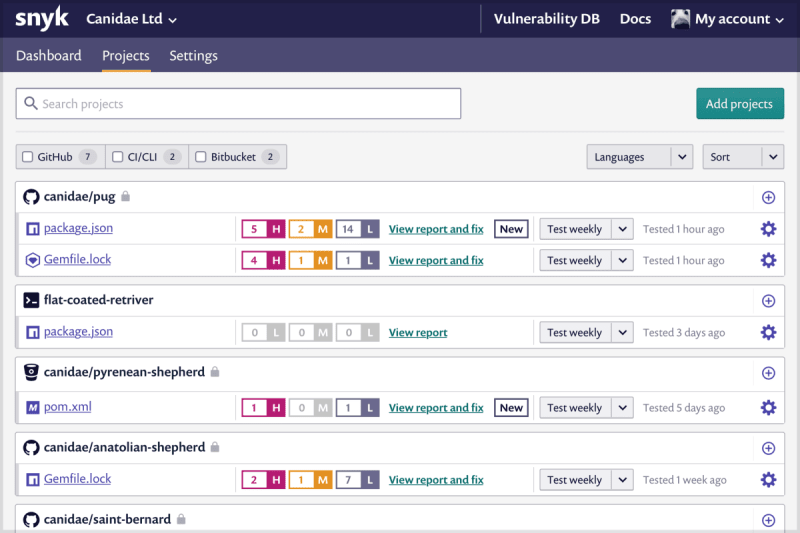Open settings gear for pug Gemfile.lock
Viewport: 800px width, 533px height.
click(x=768, y=260)
